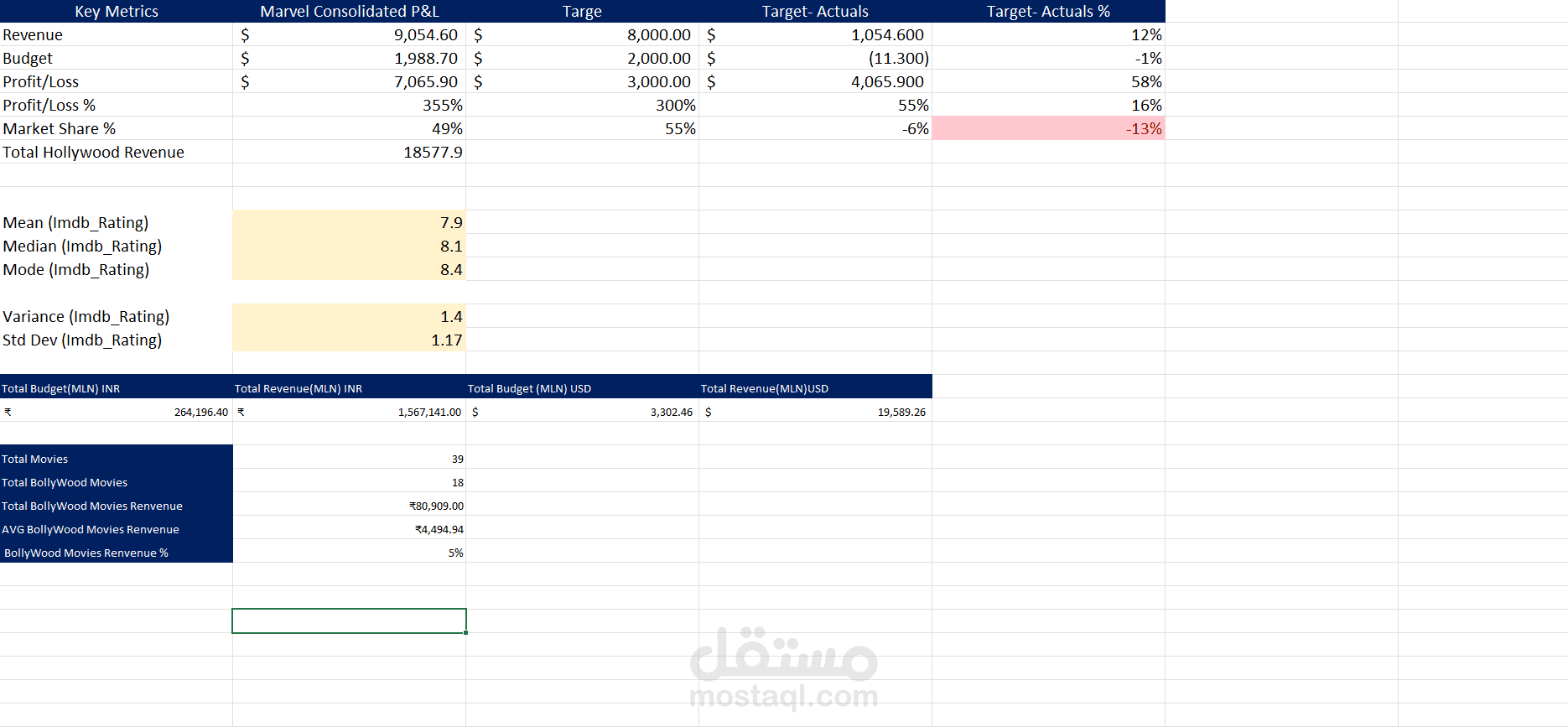
Task: Click the 4,065.900 profit difference cell
Action: pyautogui.click(x=815, y=81)
